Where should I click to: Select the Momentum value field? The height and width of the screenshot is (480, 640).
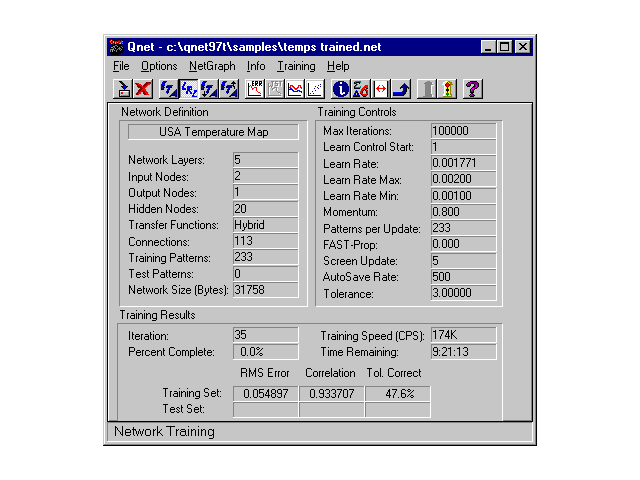[463, 212]
